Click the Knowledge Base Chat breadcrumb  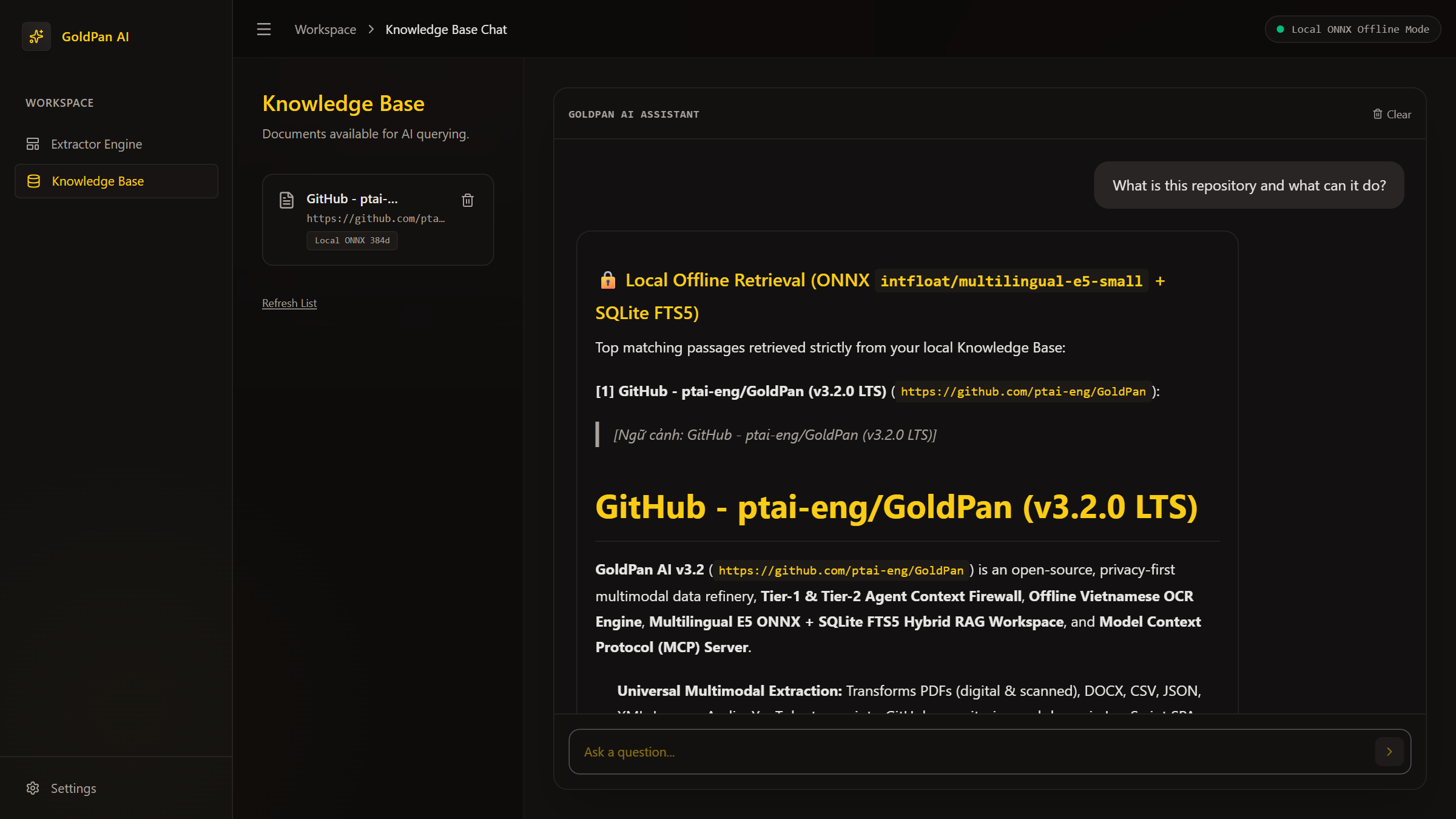[446, 29]
